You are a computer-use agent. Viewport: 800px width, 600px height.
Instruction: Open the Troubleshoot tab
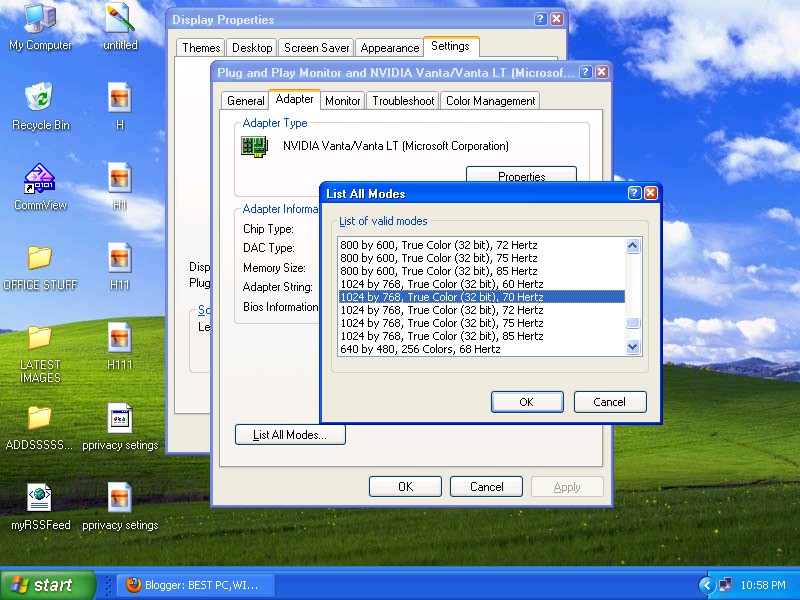click(403, 101)
